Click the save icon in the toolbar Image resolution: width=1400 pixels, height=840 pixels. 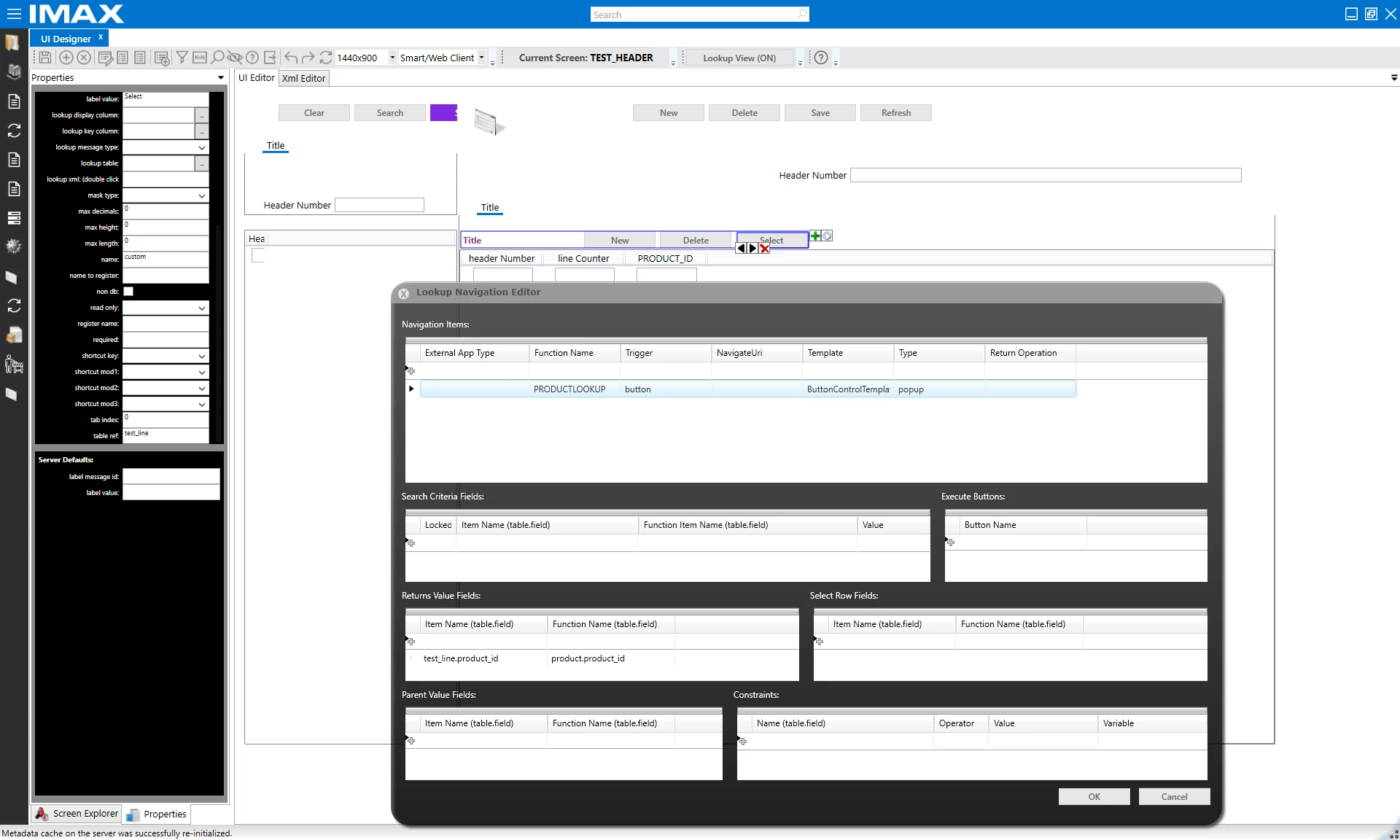point(44,58)
